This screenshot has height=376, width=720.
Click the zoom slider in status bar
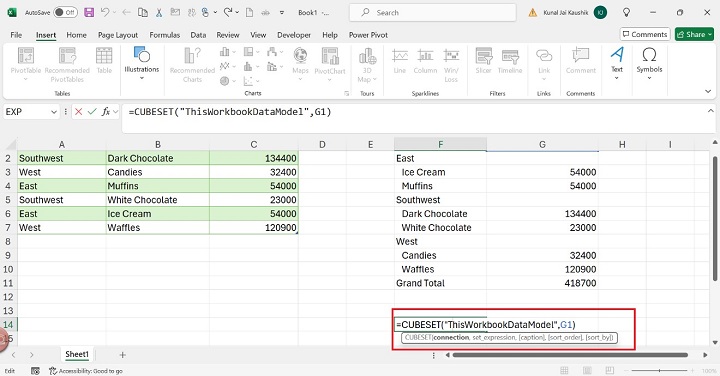[659, 370]
